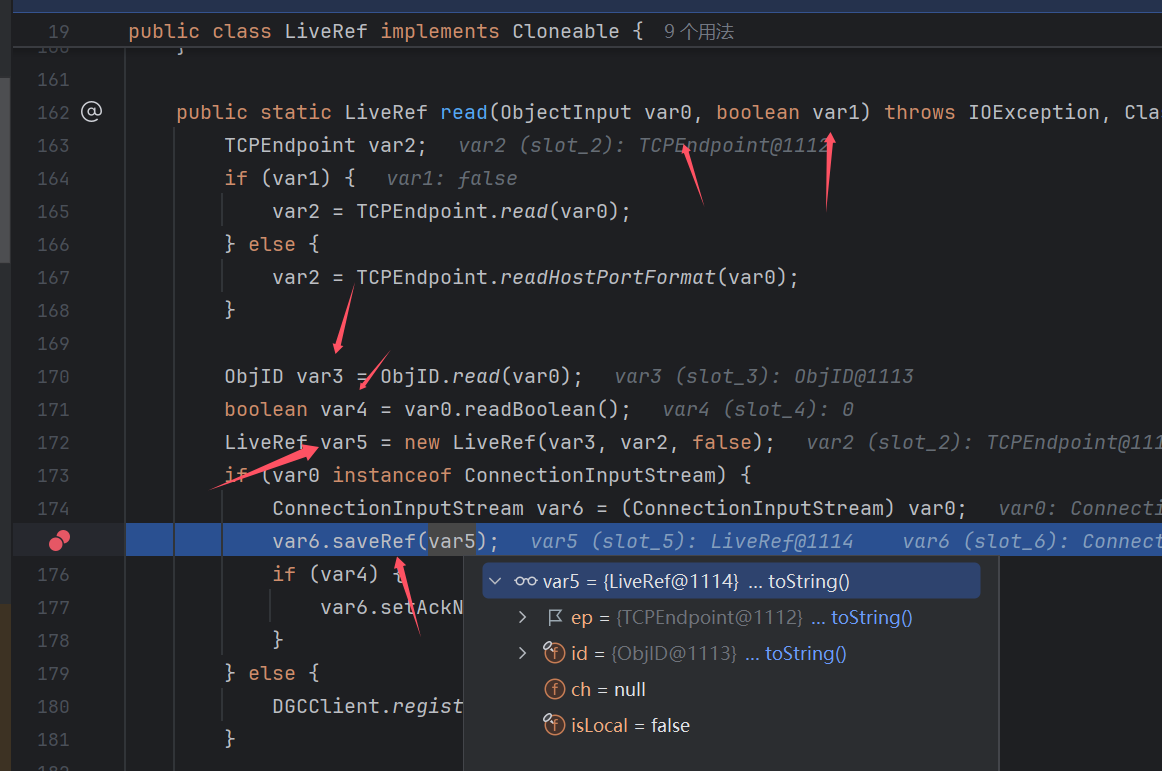This screenshot has width=1162, height=771.
Task: Click inline hint 'var4 (slot_4): 0'
Action: click(x=758, y=409)
